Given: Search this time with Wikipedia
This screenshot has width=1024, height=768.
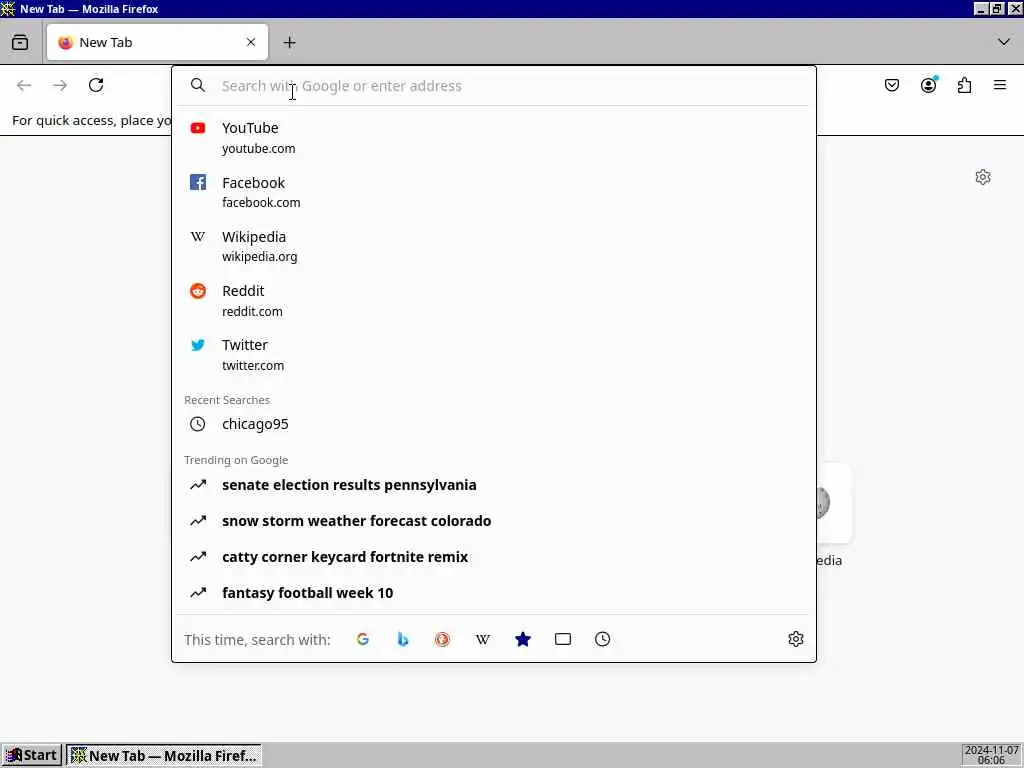Looking at the screenshot, I should point(483,639).
